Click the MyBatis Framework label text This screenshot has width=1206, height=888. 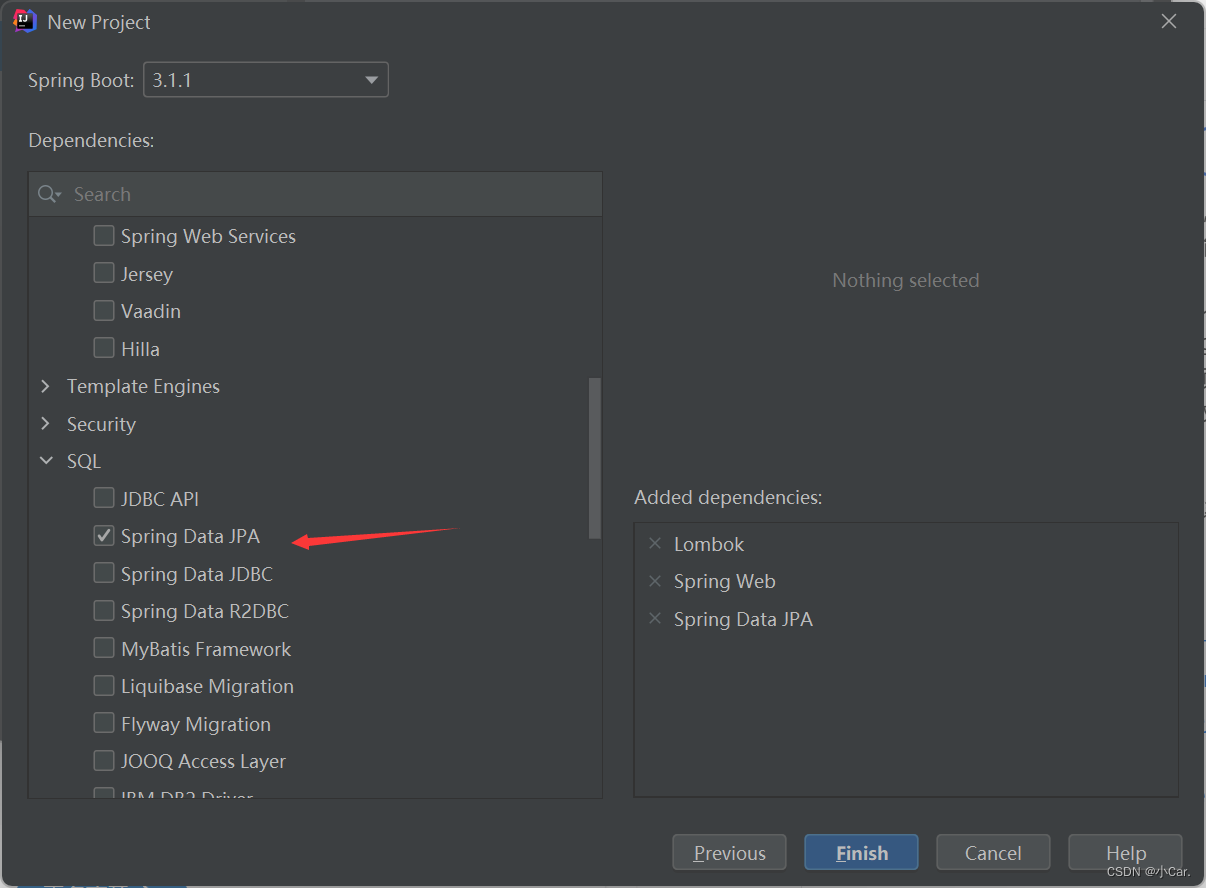coord(206,649)
